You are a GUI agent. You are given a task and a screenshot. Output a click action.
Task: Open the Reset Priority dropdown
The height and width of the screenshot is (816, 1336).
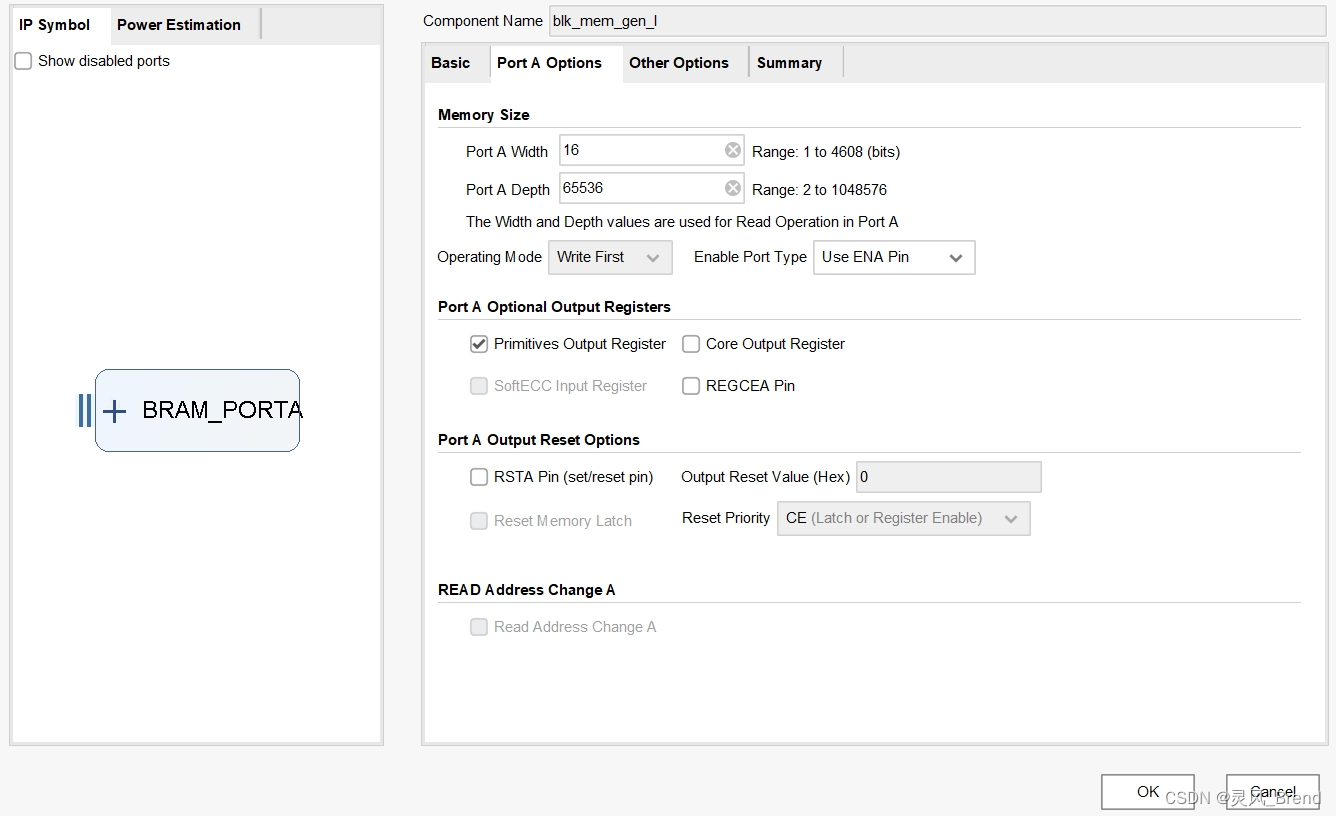[x=903, y=518]
